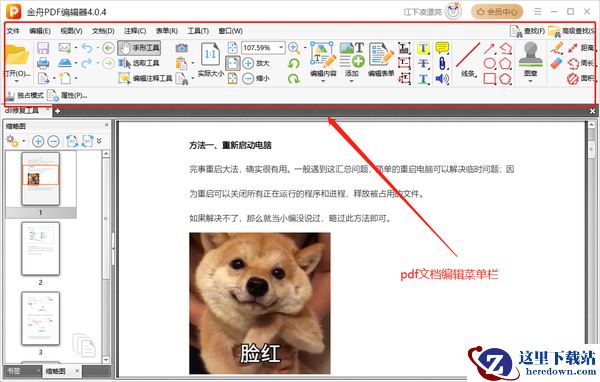Select the paperclip Attach file tool
This screenshot has height=382, width=600.
442,63
